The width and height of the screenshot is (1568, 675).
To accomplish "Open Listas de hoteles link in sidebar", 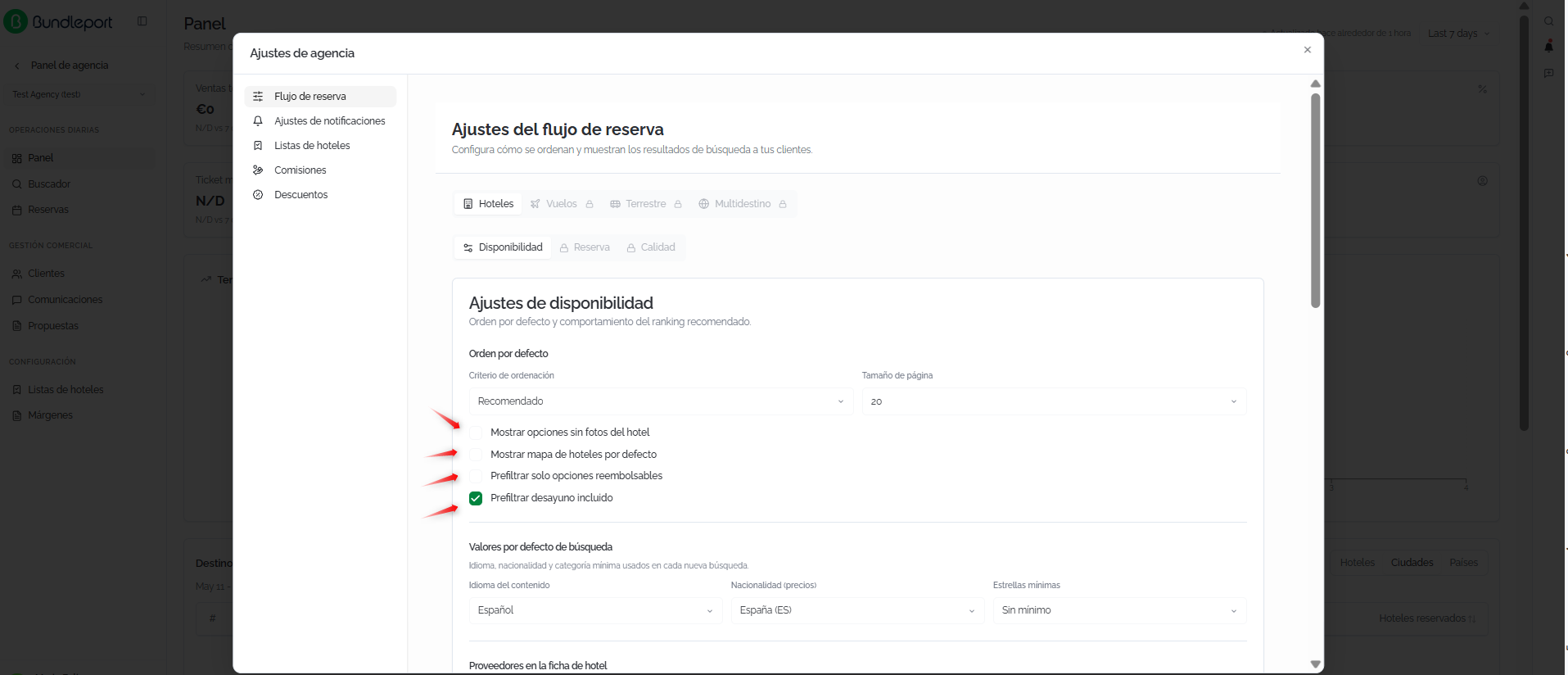I will click(66, 390).
